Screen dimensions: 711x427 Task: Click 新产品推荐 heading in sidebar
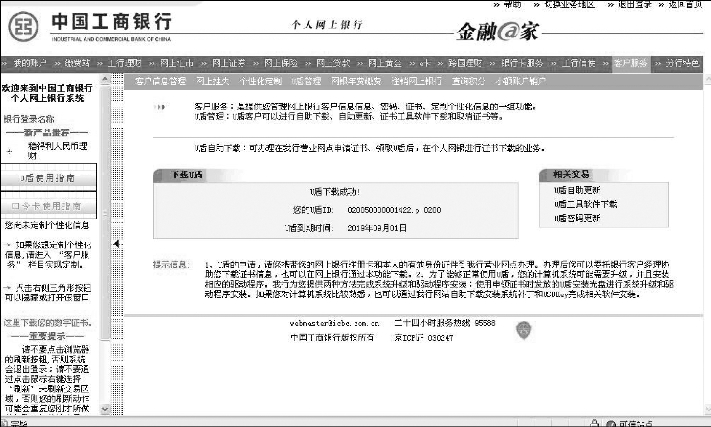point(47,132)
